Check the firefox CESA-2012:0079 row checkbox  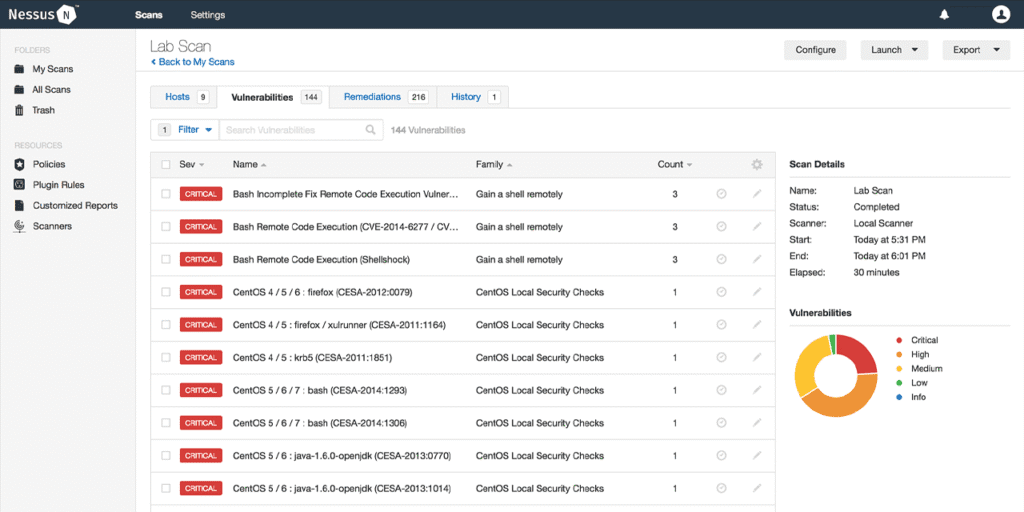166,292
